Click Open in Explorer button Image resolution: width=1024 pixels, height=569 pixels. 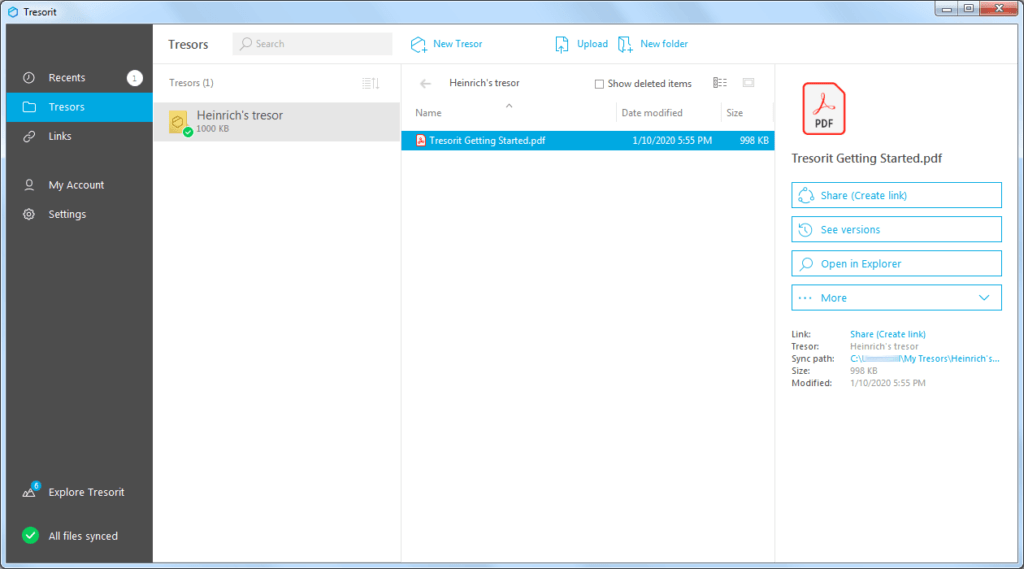pyautogui.click(x=896, y=263)
